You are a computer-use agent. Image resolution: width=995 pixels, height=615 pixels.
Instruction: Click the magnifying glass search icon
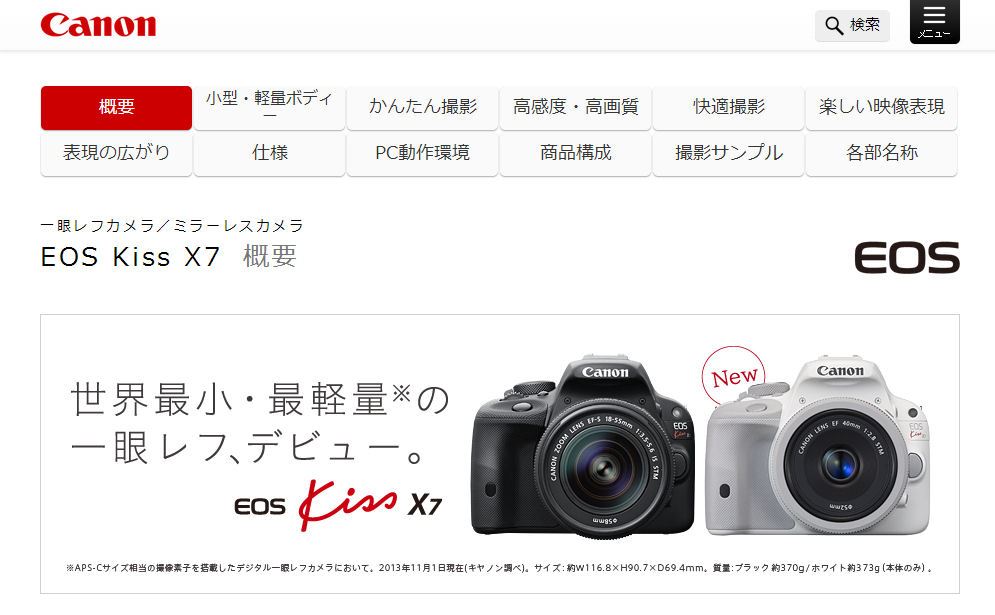(x=833, y=25)
